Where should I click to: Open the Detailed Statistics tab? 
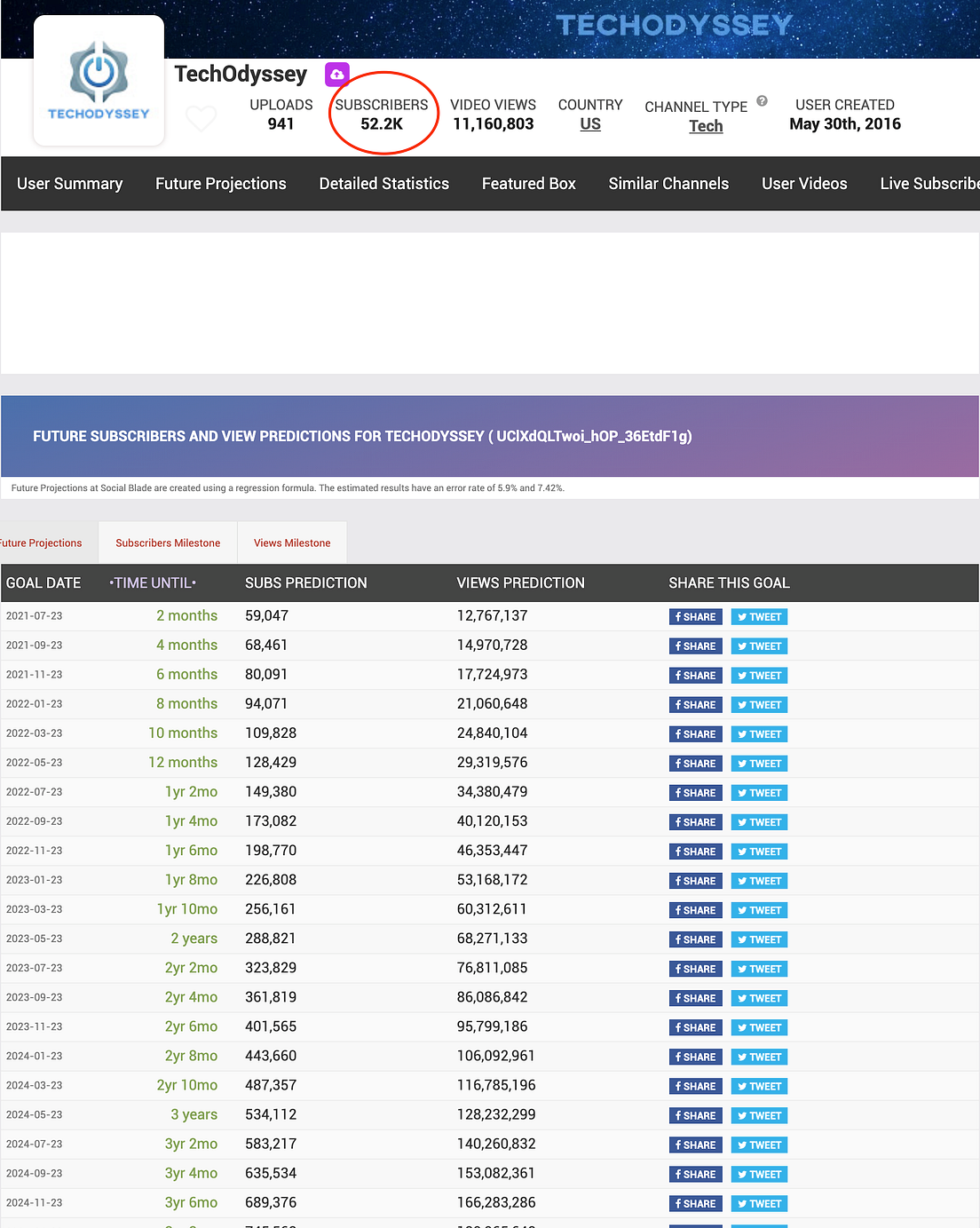click(x=384, y=184)
